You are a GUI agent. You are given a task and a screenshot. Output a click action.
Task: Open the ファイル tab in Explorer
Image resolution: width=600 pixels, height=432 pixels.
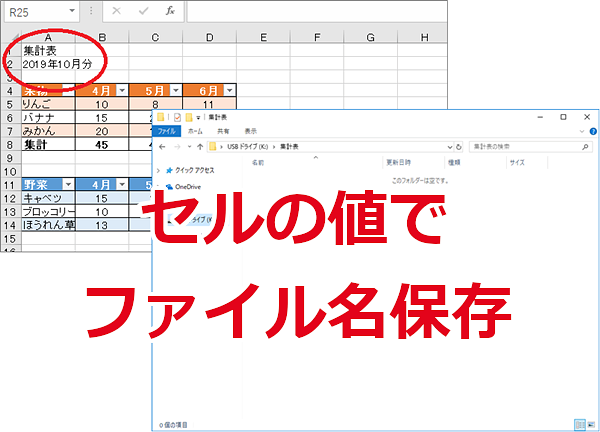pyautogui.click(x=167, y=131)
